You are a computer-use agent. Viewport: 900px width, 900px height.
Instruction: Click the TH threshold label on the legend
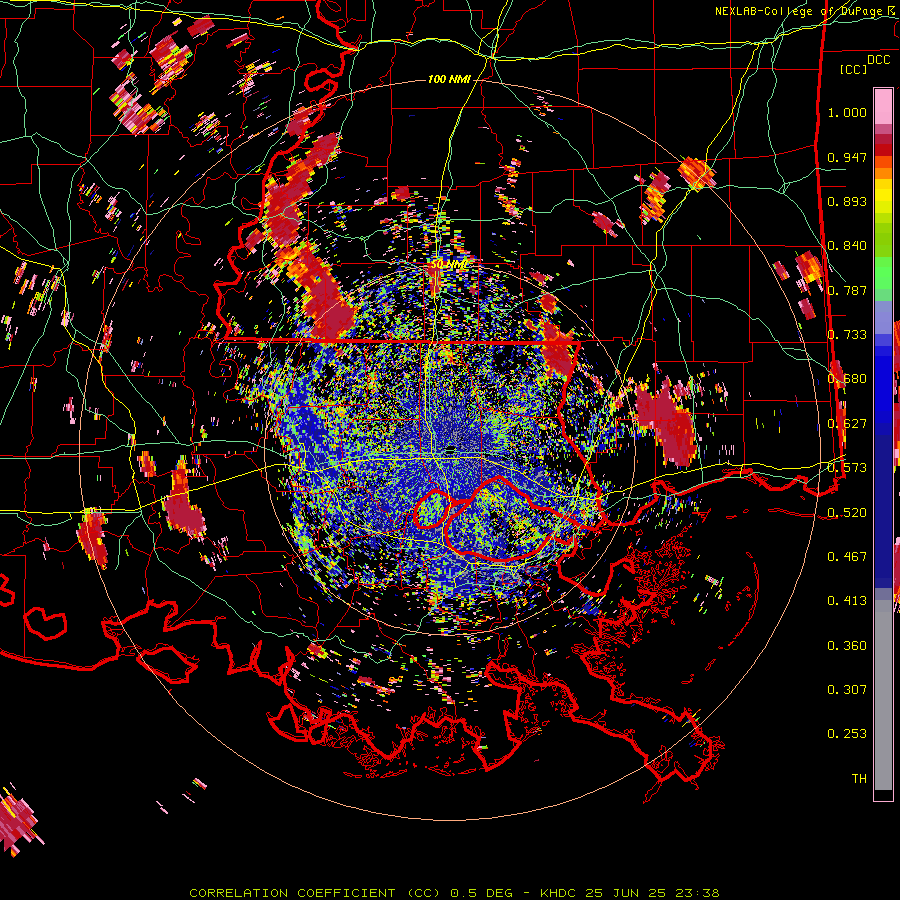[x=859, y=779]
